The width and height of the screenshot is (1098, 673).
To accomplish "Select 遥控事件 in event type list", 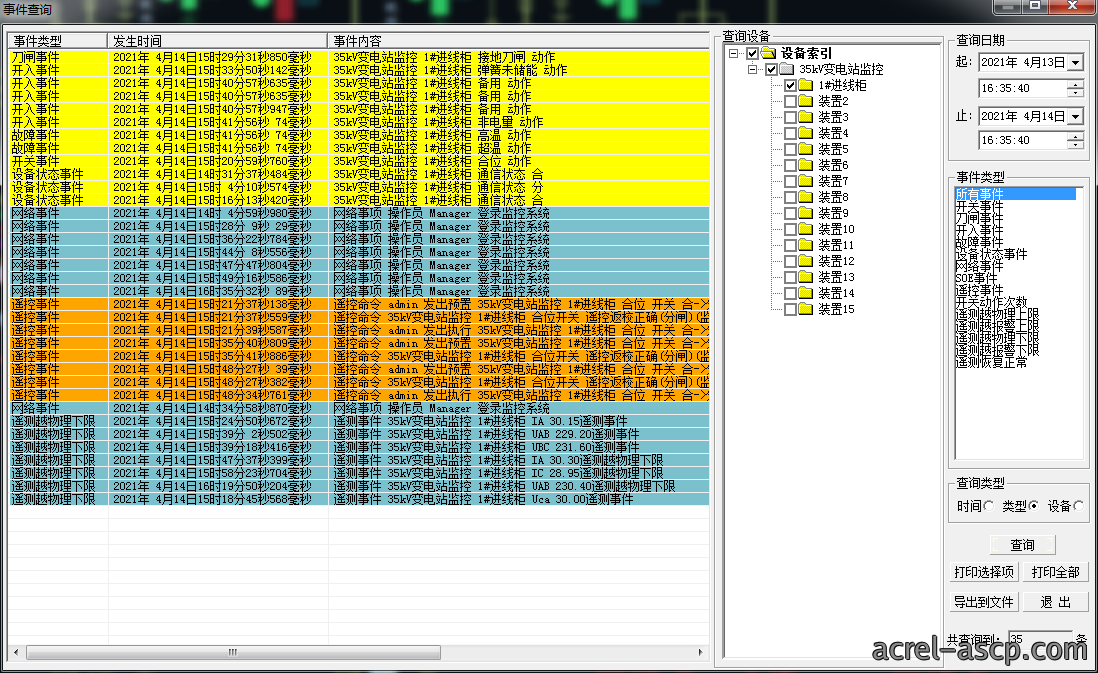I will tap(980, 290).
